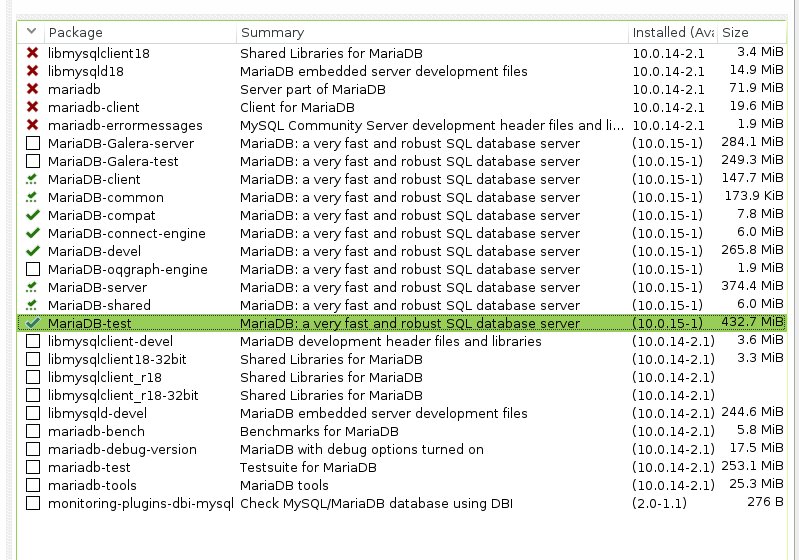Check the box for mariadb-test

33,467
